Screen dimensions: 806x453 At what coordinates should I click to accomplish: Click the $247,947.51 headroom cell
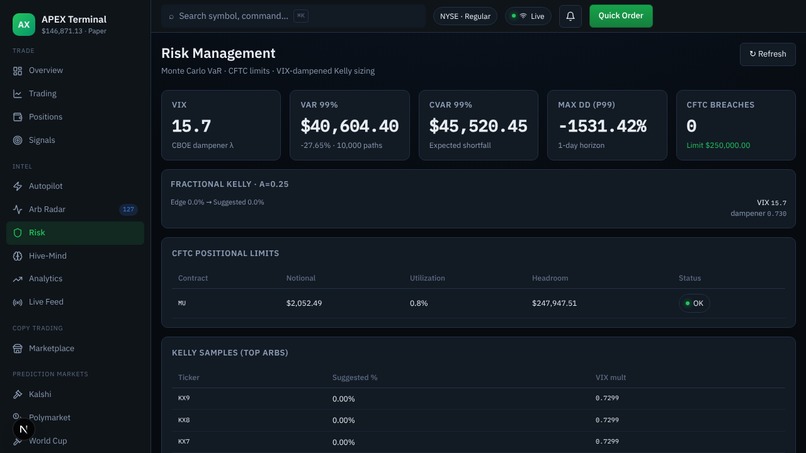pos(554,303)
